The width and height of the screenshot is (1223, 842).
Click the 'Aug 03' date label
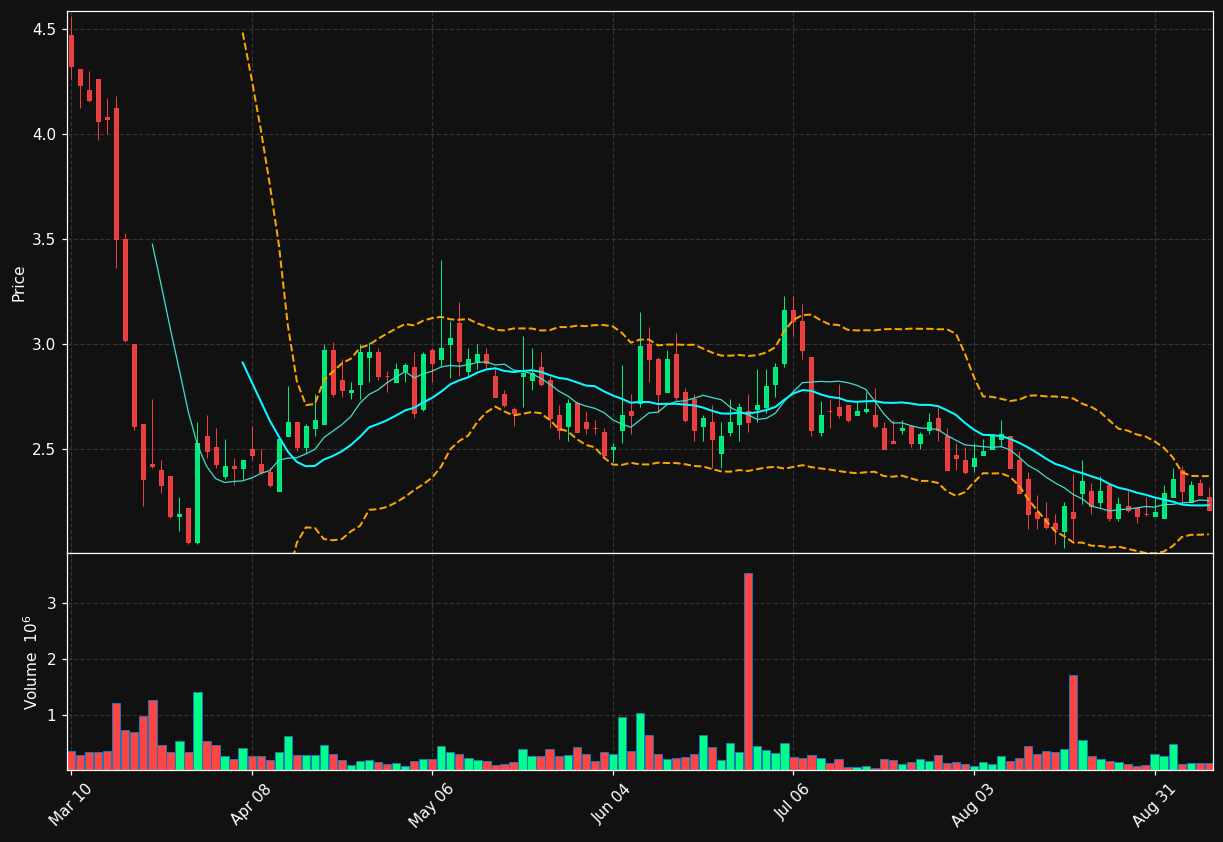[x=973, y=804]
